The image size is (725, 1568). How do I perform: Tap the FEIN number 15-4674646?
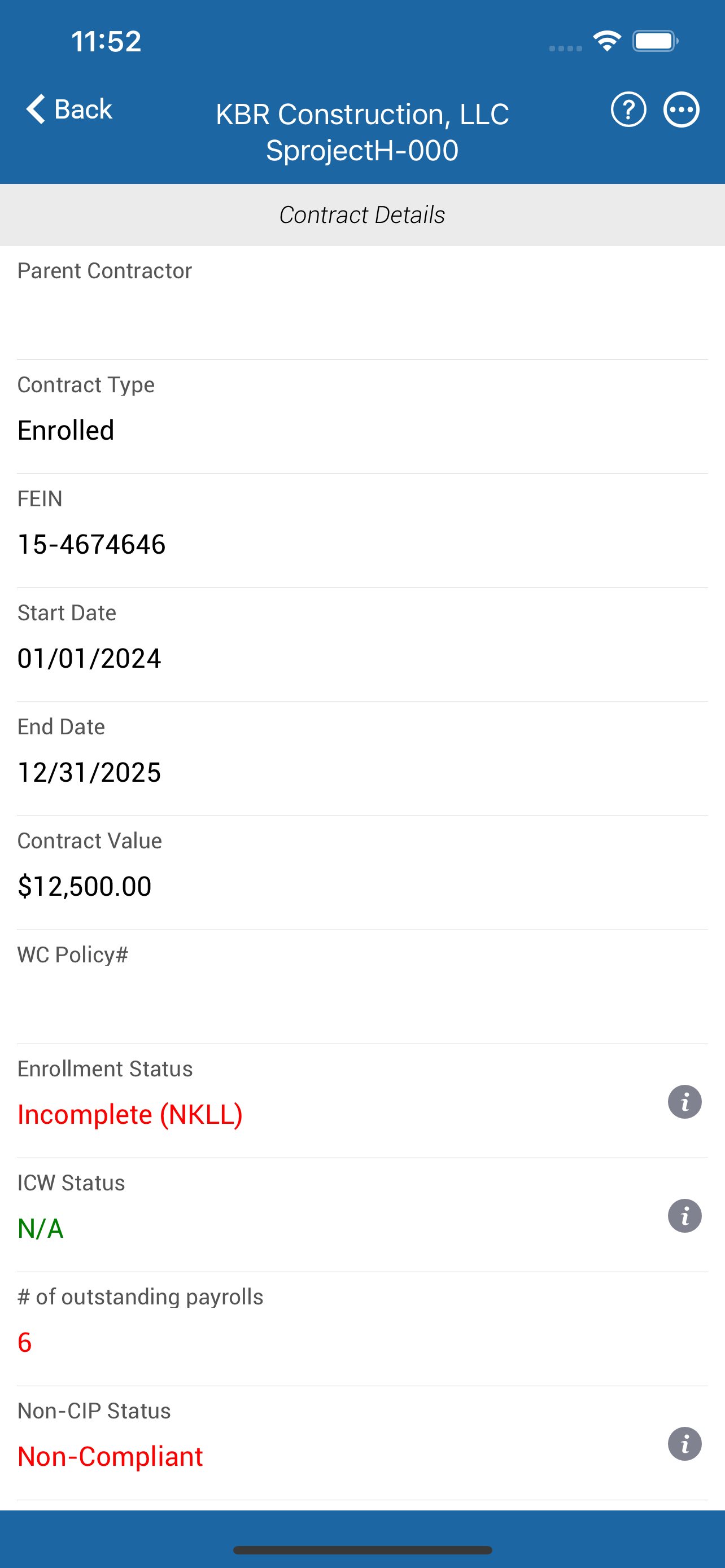coord(91,544)
